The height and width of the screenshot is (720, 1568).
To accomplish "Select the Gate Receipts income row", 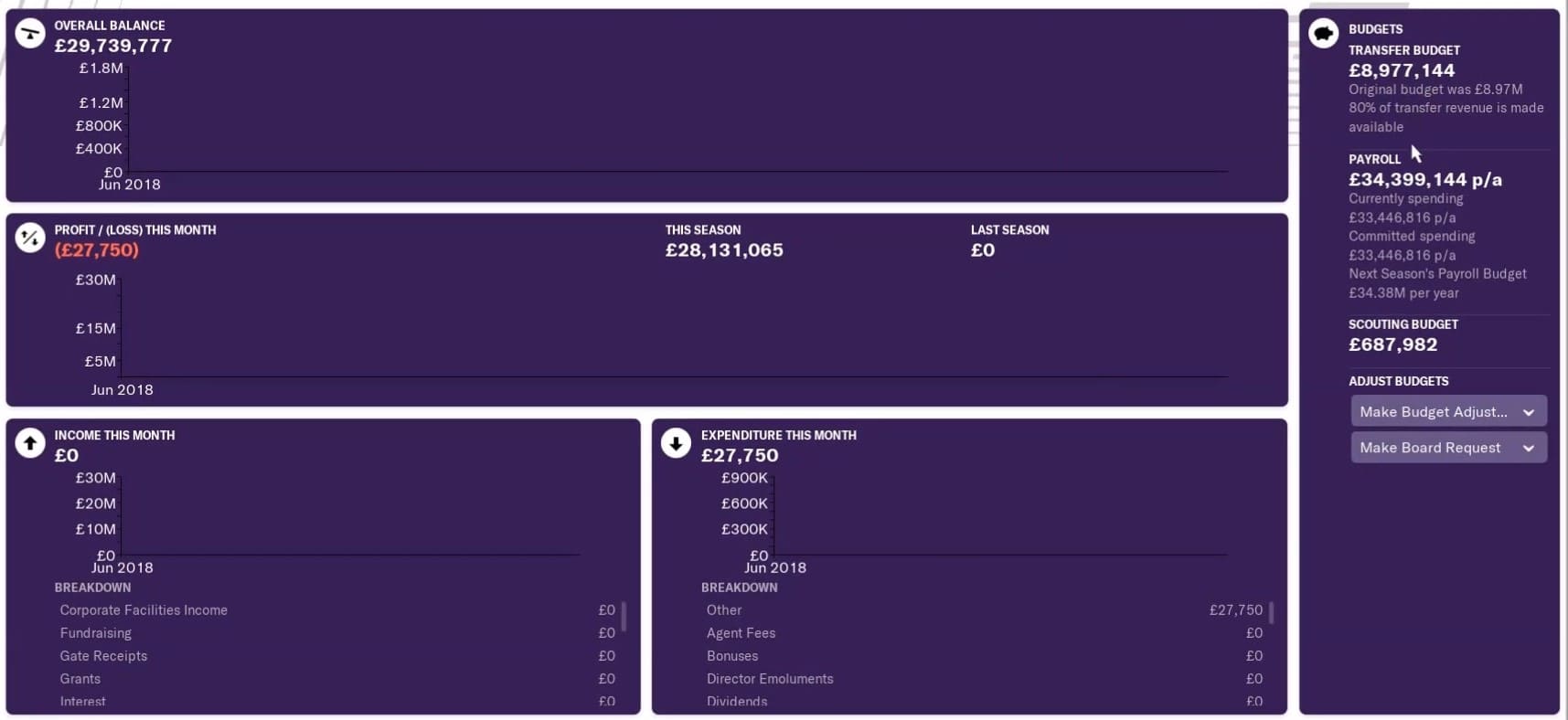I will pos(337,655).
